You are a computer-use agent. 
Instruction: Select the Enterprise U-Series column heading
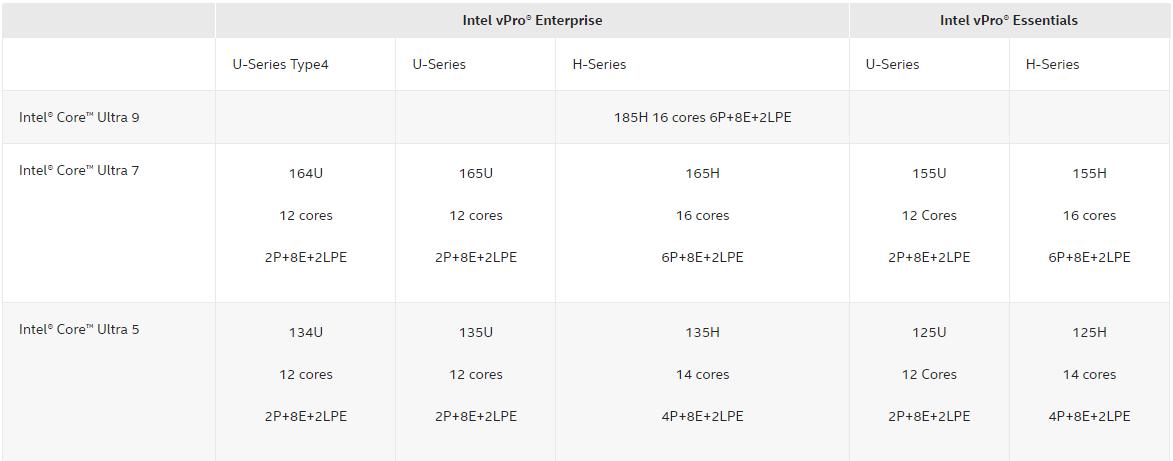[439, 64]
